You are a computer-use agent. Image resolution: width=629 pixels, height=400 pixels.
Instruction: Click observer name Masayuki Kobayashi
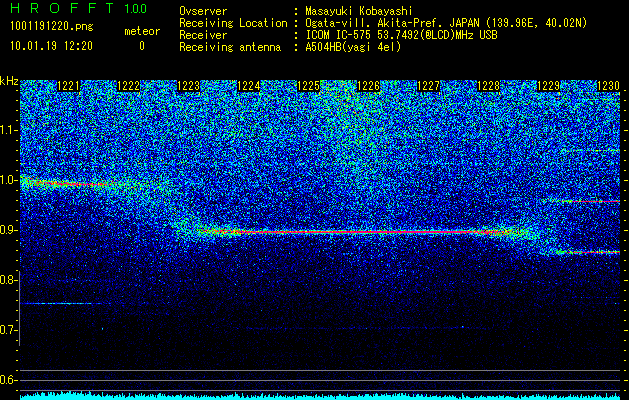(359, 11)
